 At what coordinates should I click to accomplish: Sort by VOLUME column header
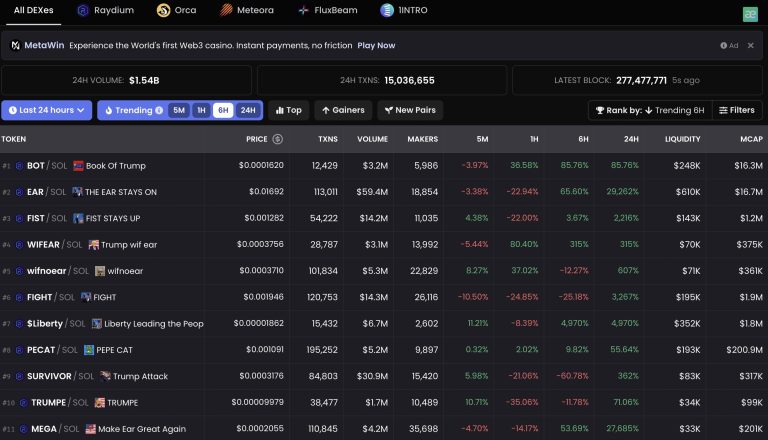pyautogui.click(x=372, y=139)
